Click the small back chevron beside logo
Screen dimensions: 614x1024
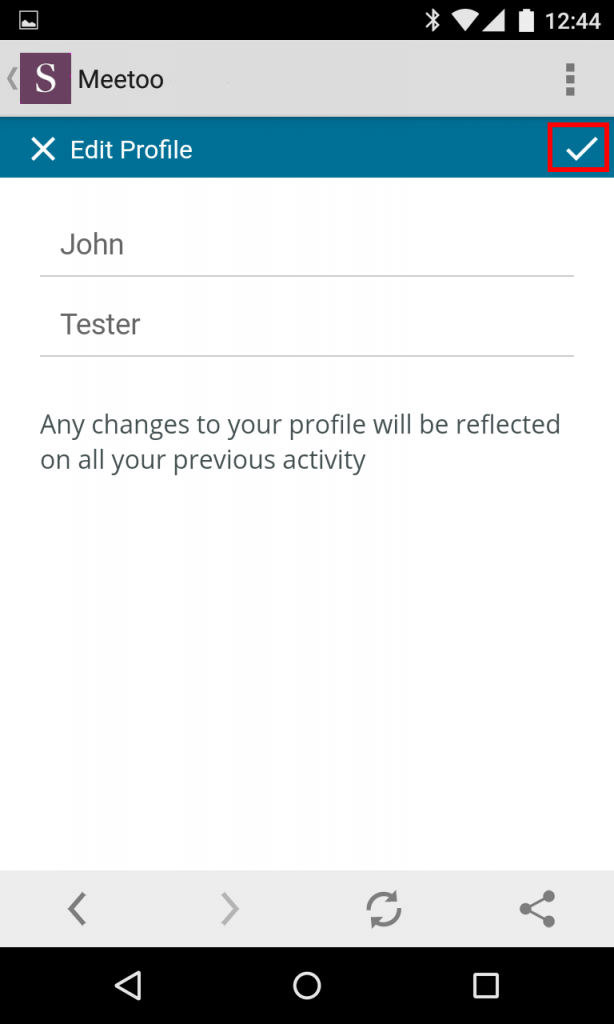pyautogui.click(x=11, y=79)
